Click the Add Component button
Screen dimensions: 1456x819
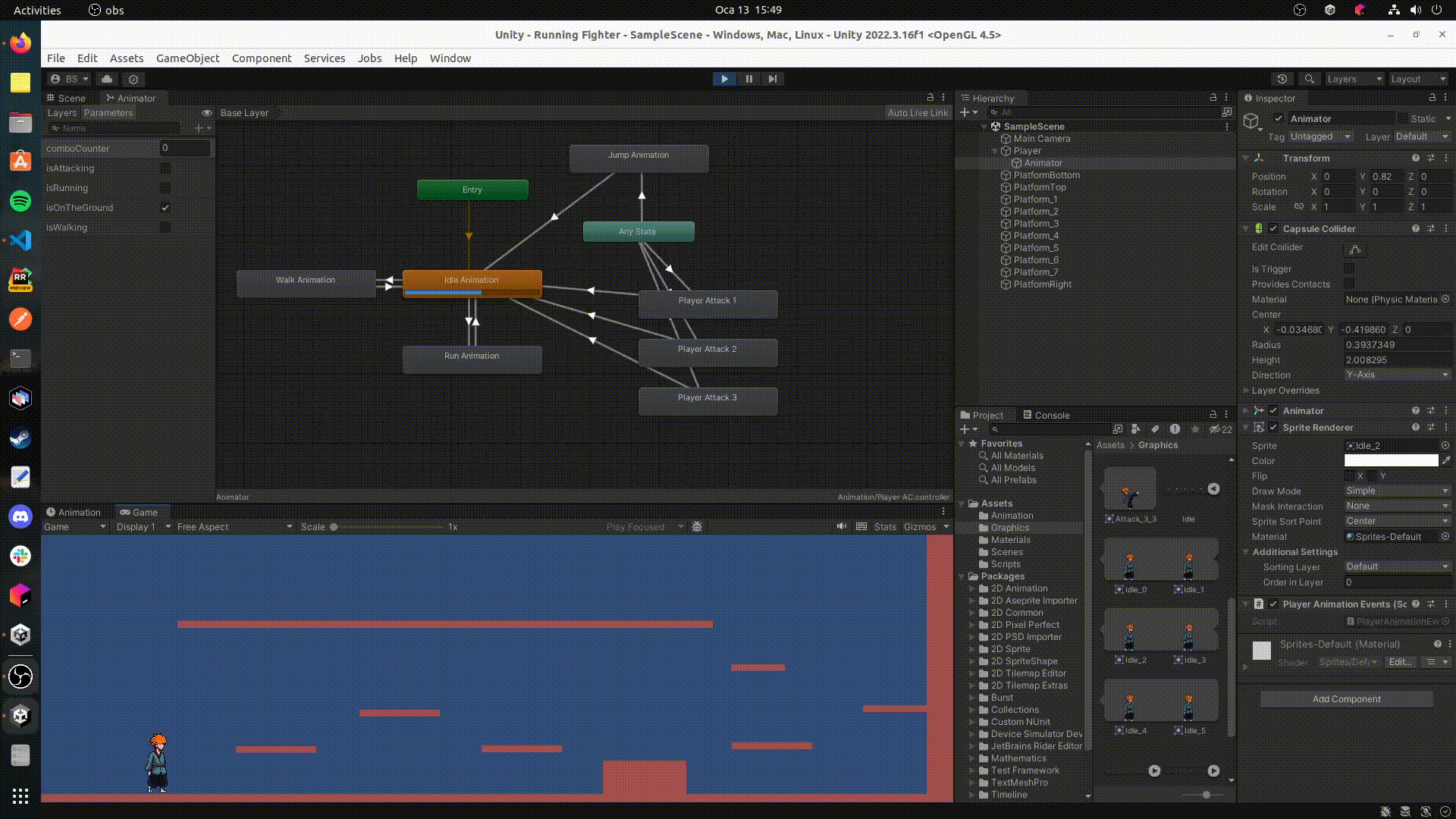click(1346, 699)
